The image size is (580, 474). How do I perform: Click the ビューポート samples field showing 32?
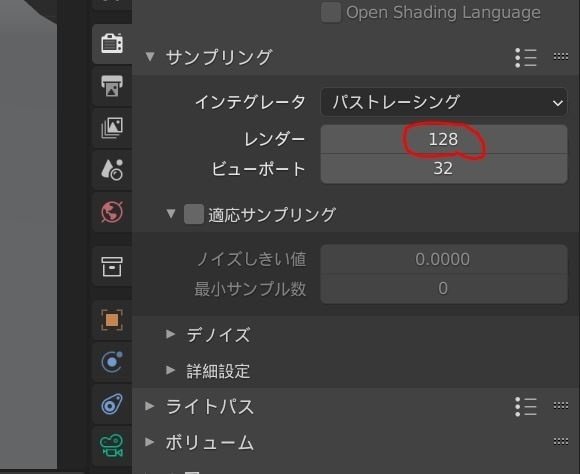[x=444, y=169]
